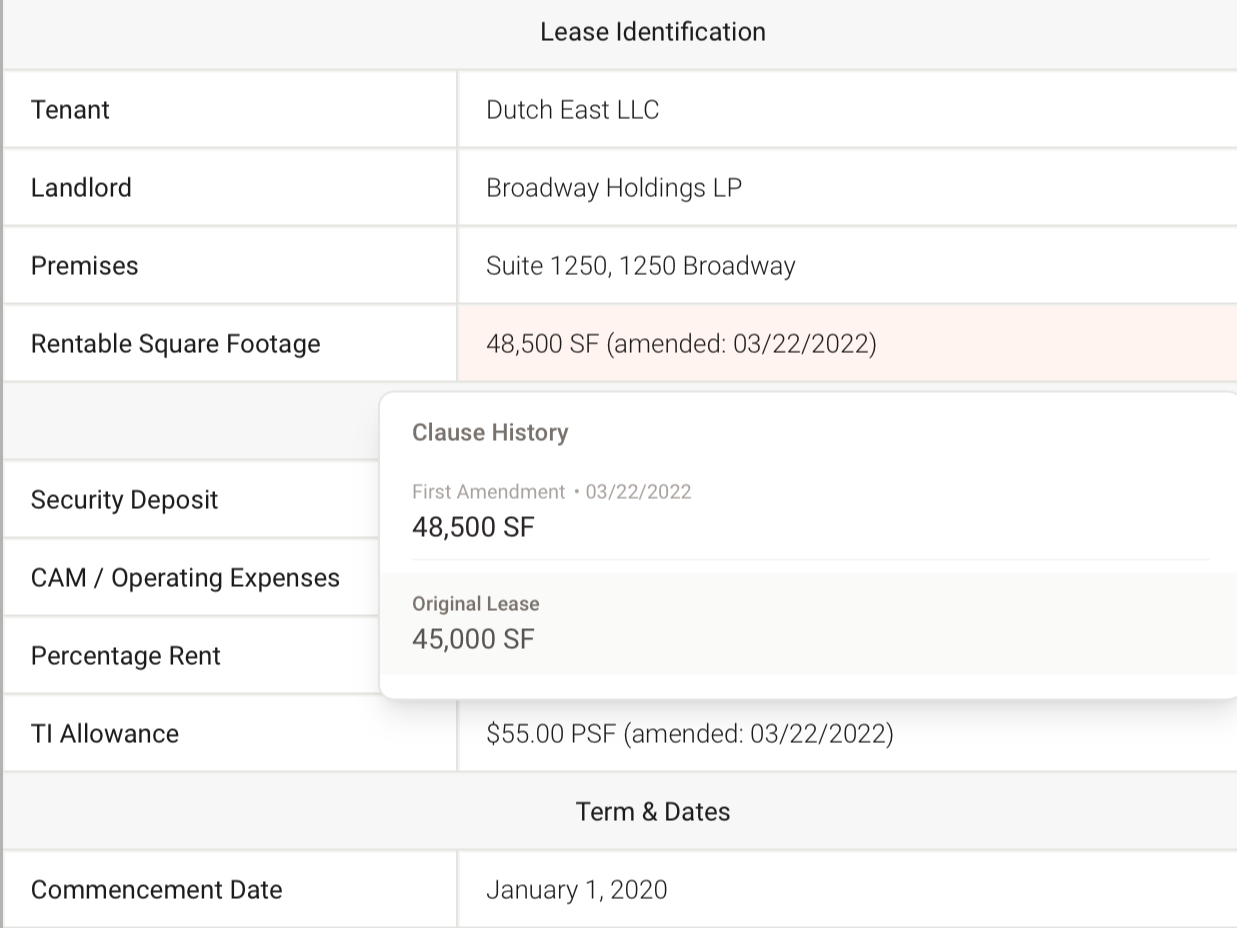
Task: Open the amended $55.00 PSF value
Action: 689,734
